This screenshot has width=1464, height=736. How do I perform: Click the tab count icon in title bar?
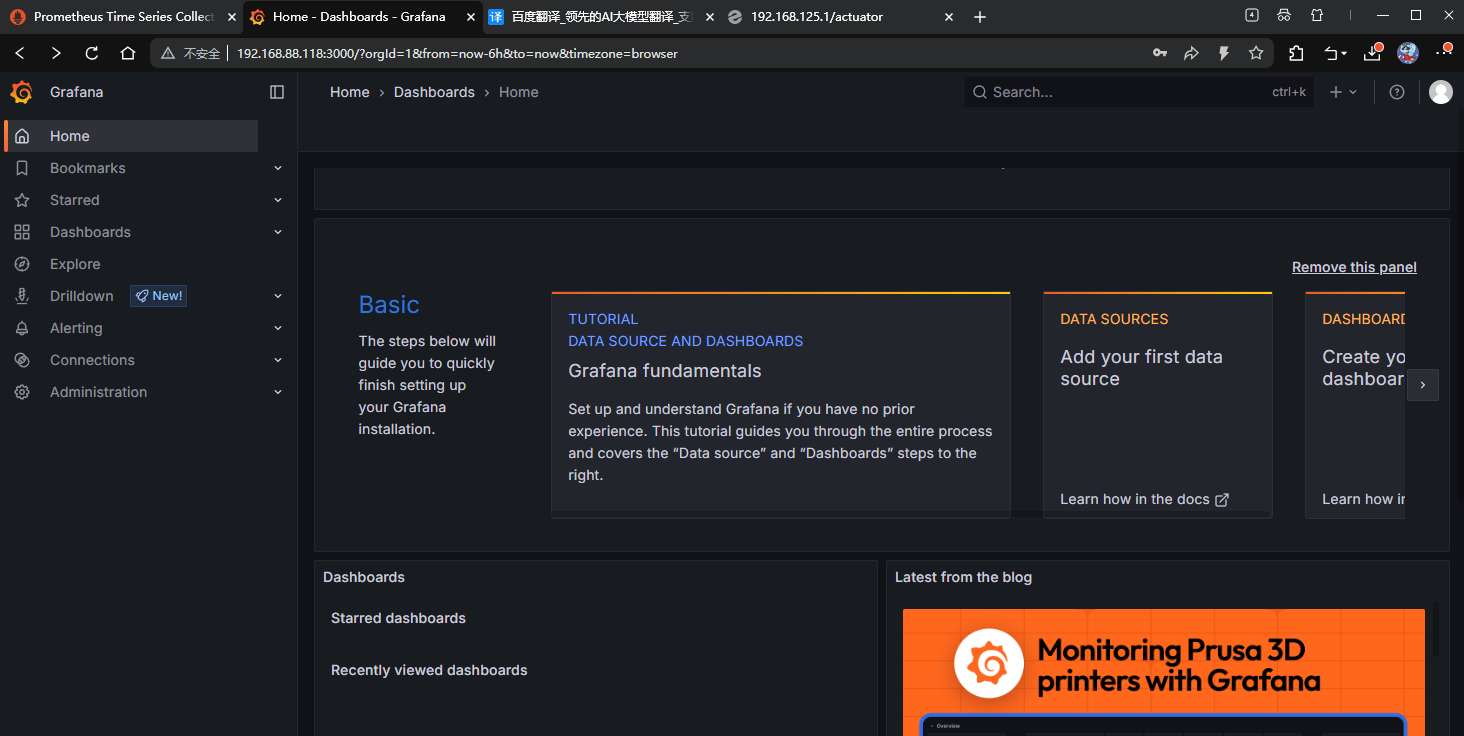click(1252, 16)
